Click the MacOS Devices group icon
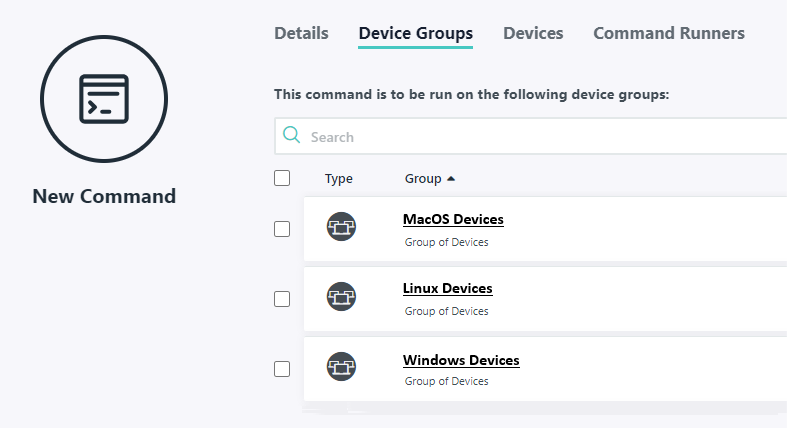787x428 pixels. click(x=342, y=227)
